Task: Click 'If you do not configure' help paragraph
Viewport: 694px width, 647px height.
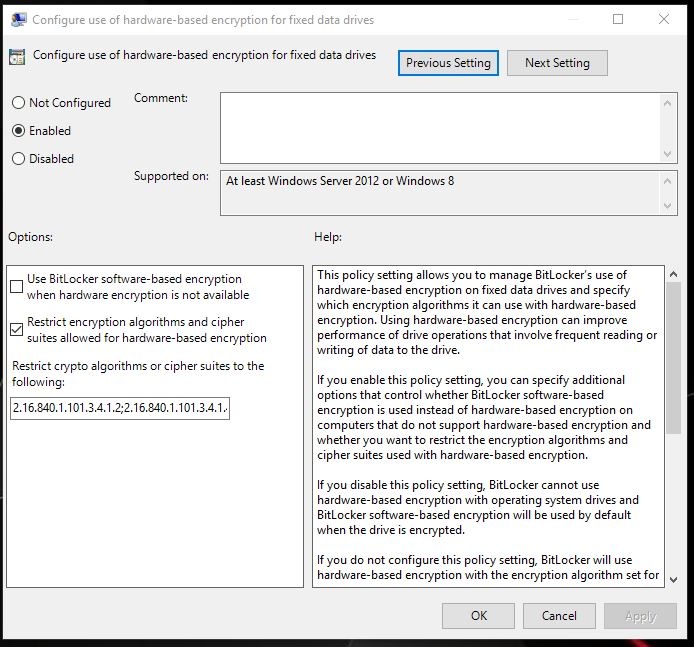Action: click(488, 567)
